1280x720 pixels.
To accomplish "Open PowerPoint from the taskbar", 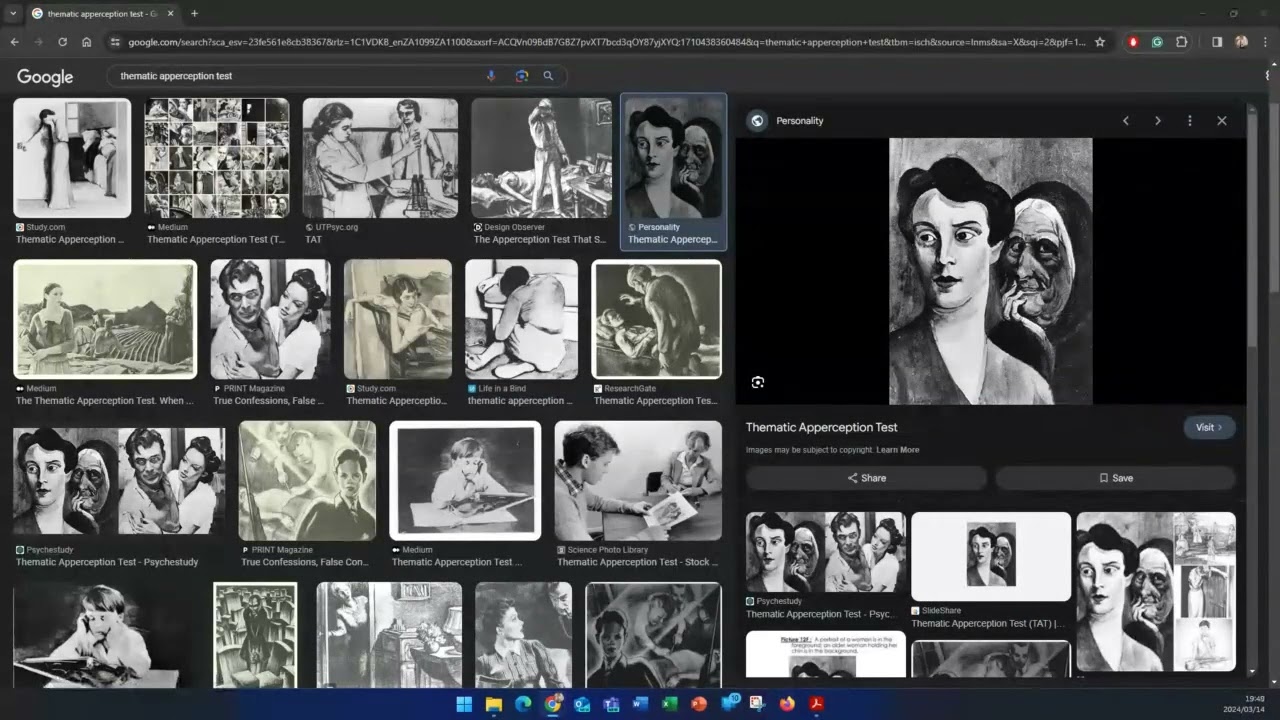I will (699, 704).
